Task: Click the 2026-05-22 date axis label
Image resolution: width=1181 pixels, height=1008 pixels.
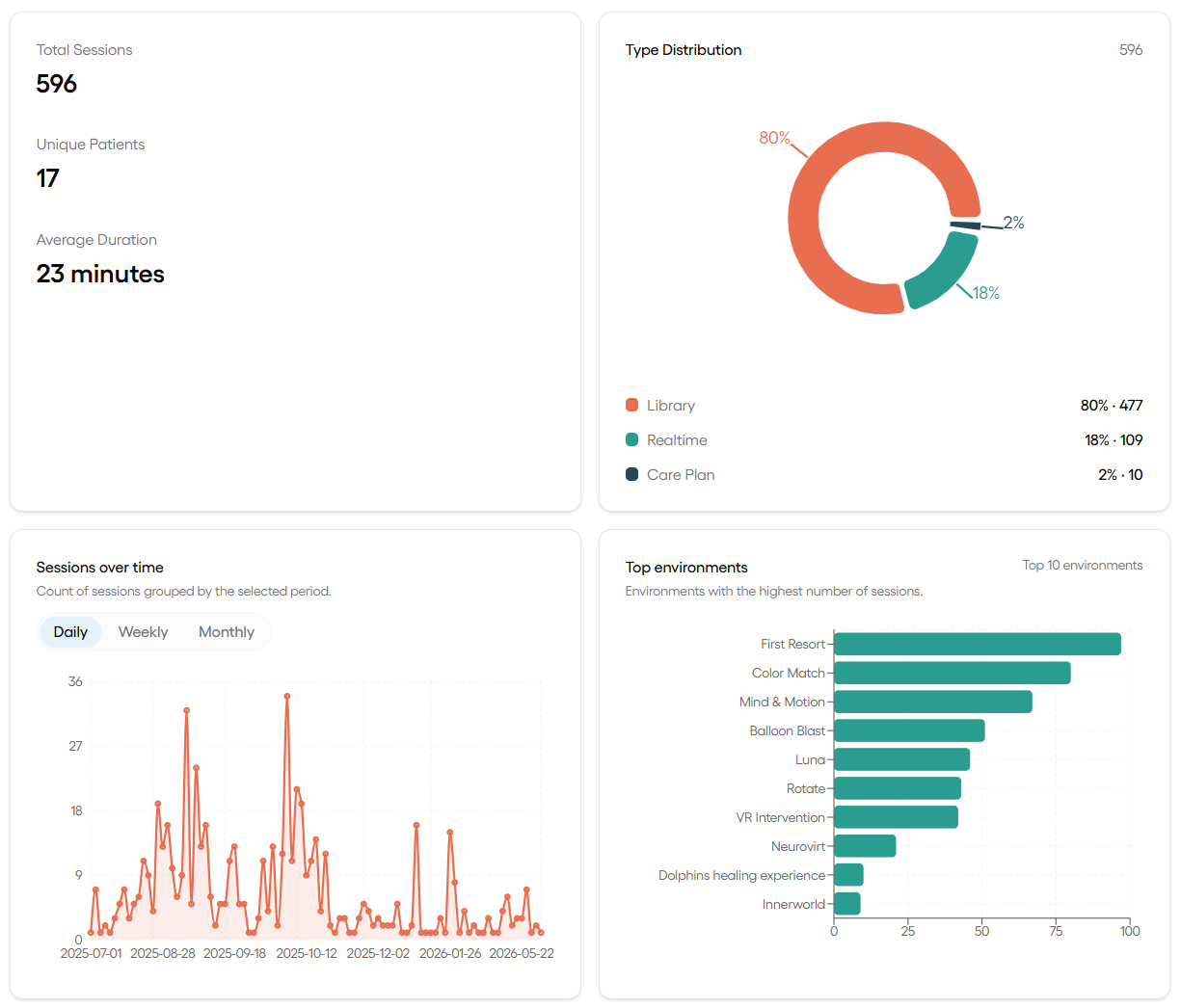Action: point(522,953)
